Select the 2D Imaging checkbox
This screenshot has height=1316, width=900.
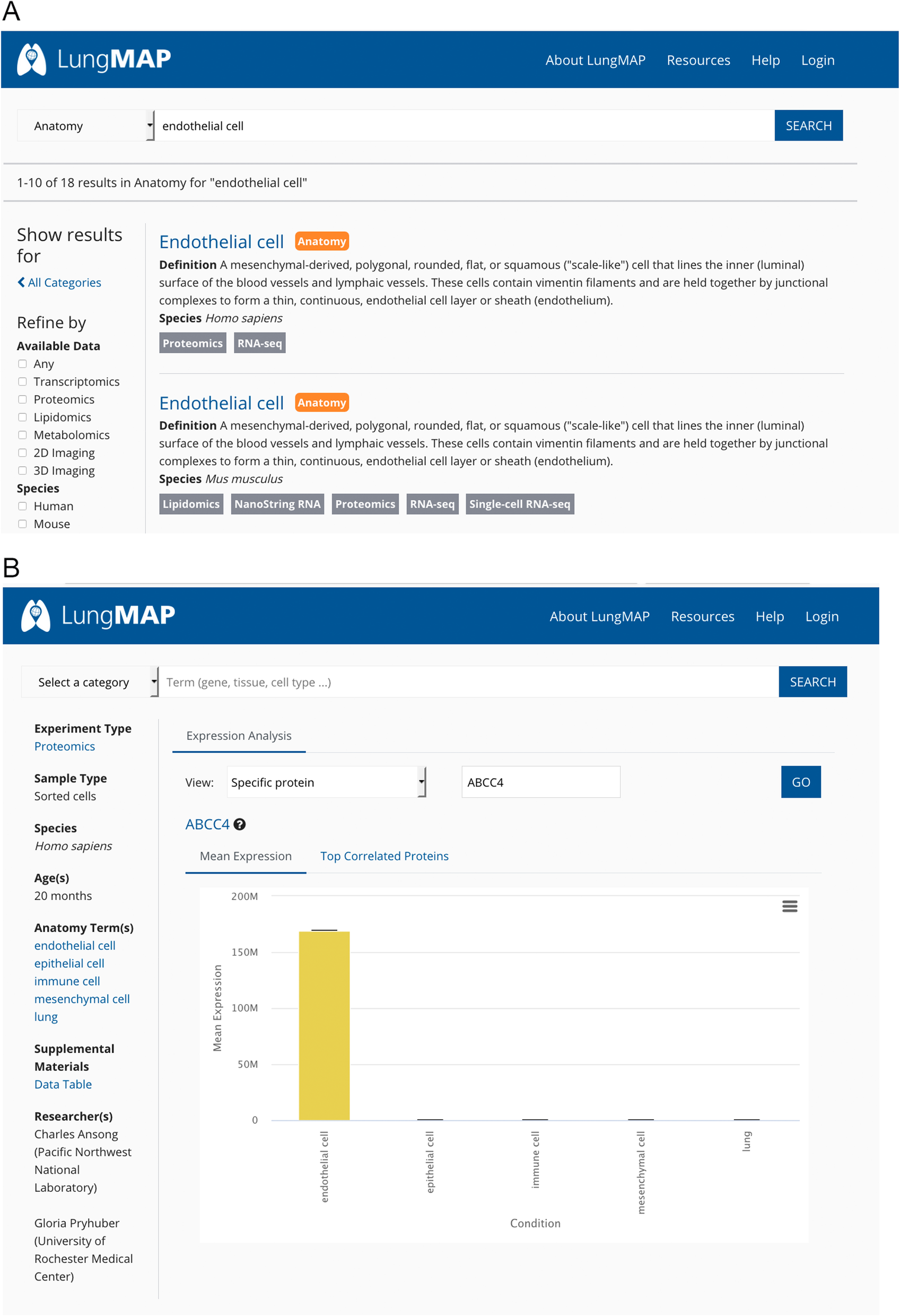coord(23,453)
